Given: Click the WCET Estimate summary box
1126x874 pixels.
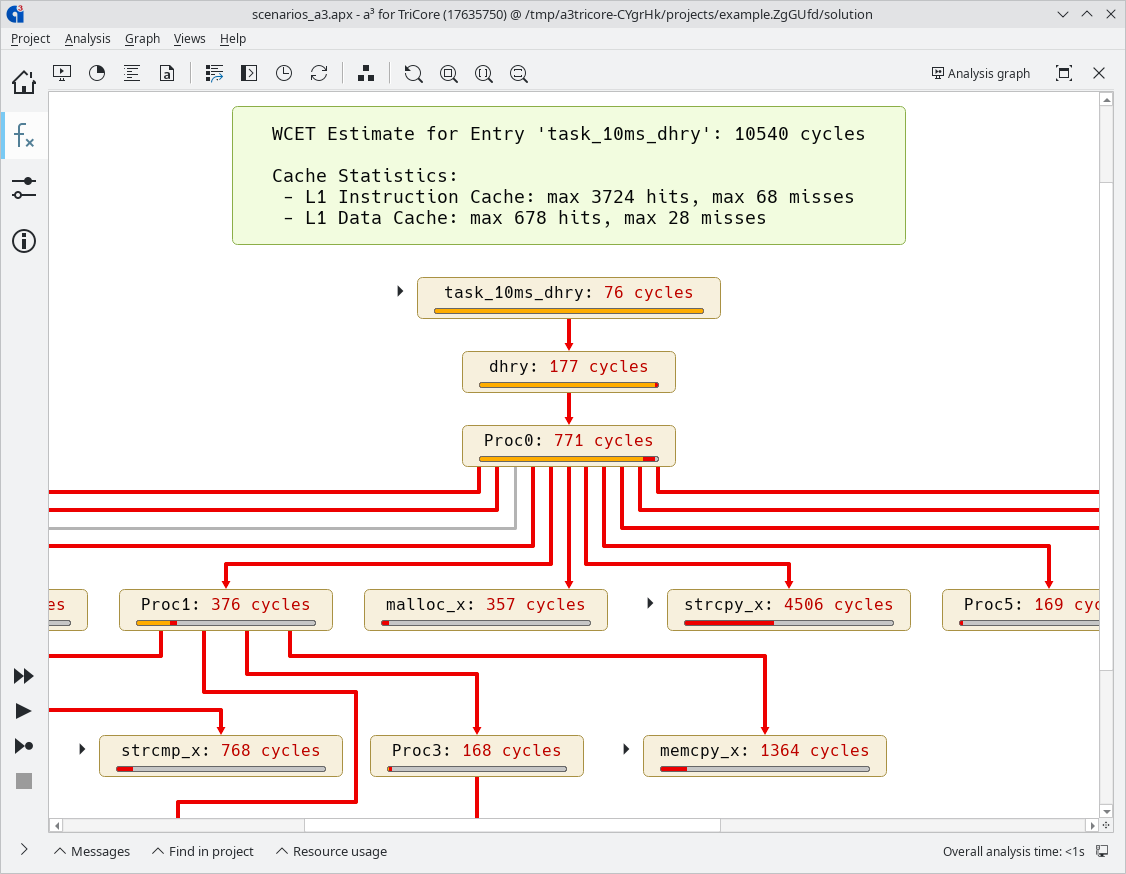Looking at the screenshot, I should [x=569, y=175].
